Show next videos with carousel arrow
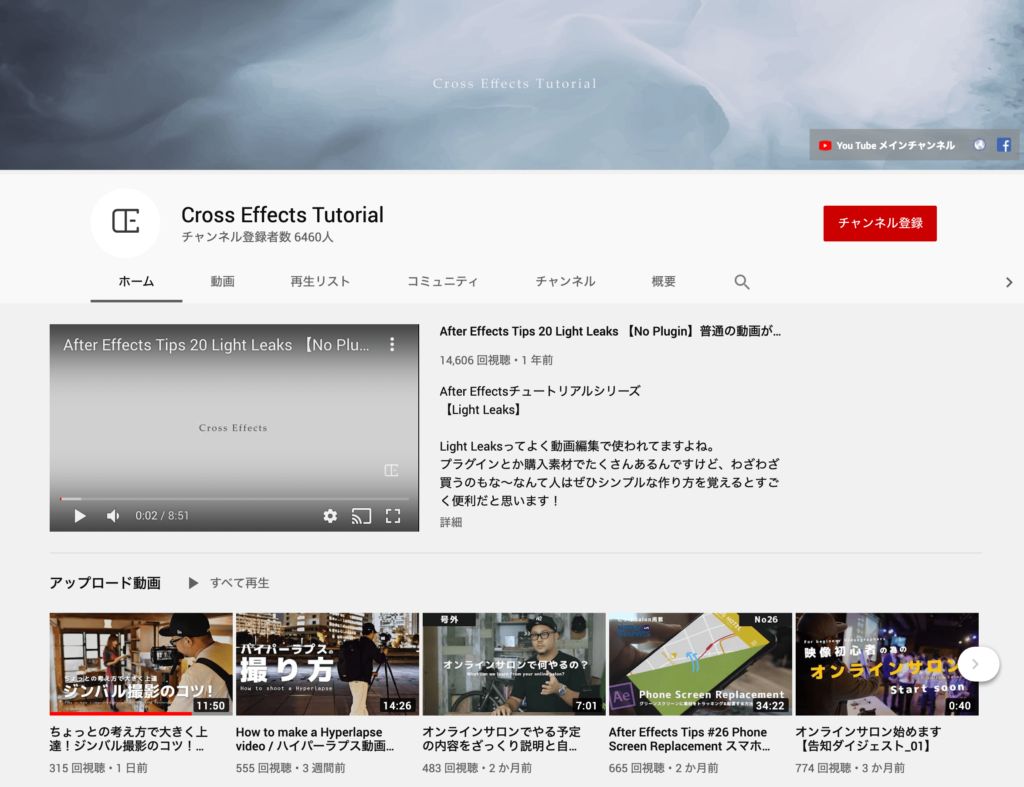Image resolution: width=1024 pixels, height=787 pixels. click(x=976, y=664)
